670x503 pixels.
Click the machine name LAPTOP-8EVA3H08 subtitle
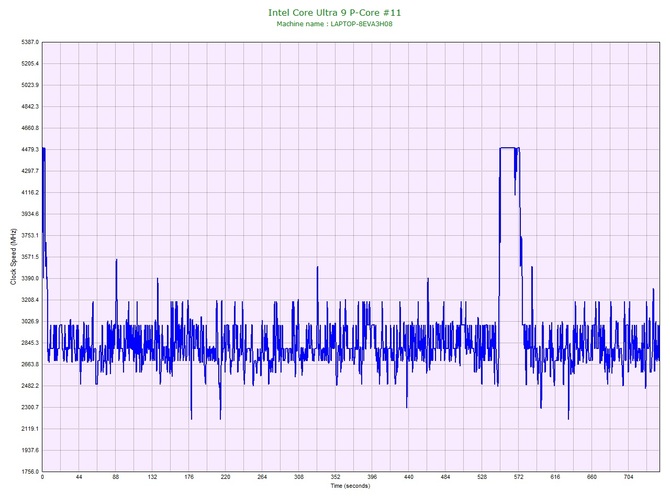click(334, 24)
